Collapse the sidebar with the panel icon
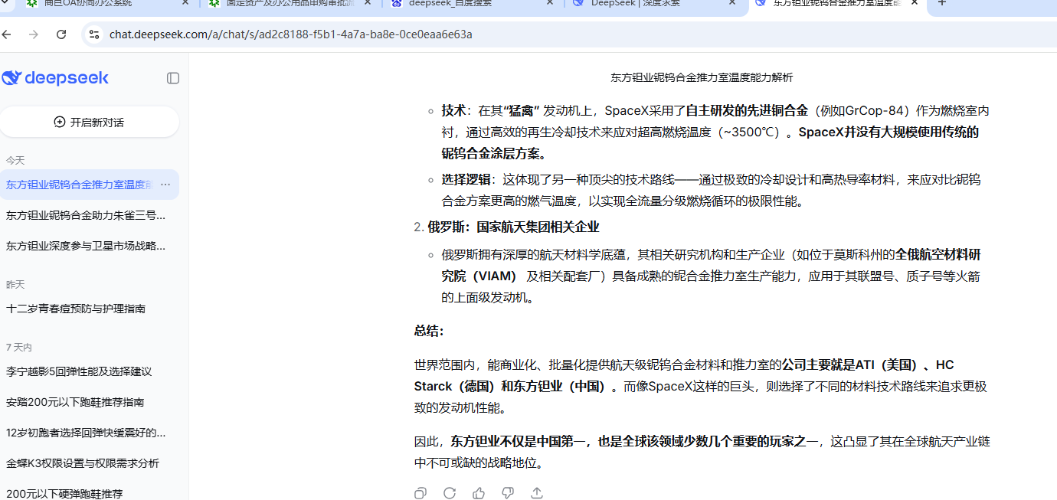 pyautogui.click(x=173, y=78)
